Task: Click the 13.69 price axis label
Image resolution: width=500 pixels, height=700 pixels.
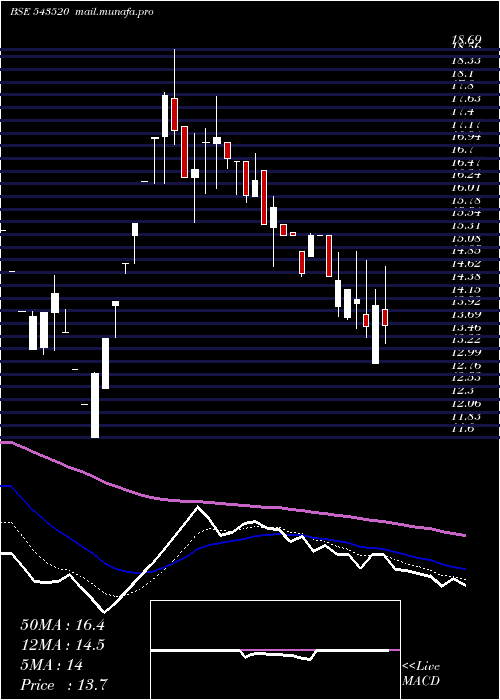Action: (x=466, y=315)
